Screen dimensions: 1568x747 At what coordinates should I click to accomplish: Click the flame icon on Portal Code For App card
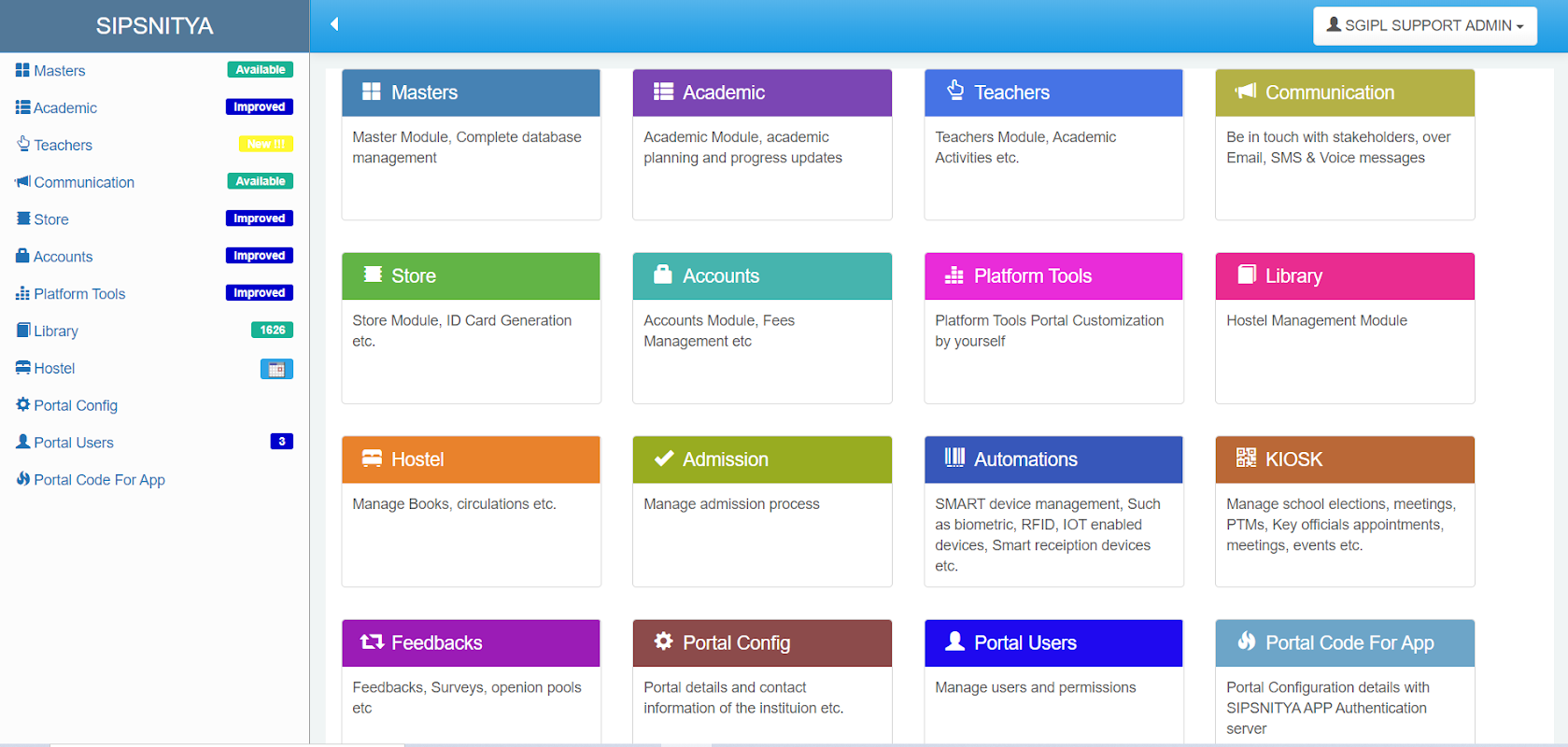(x=1247, y=641)
